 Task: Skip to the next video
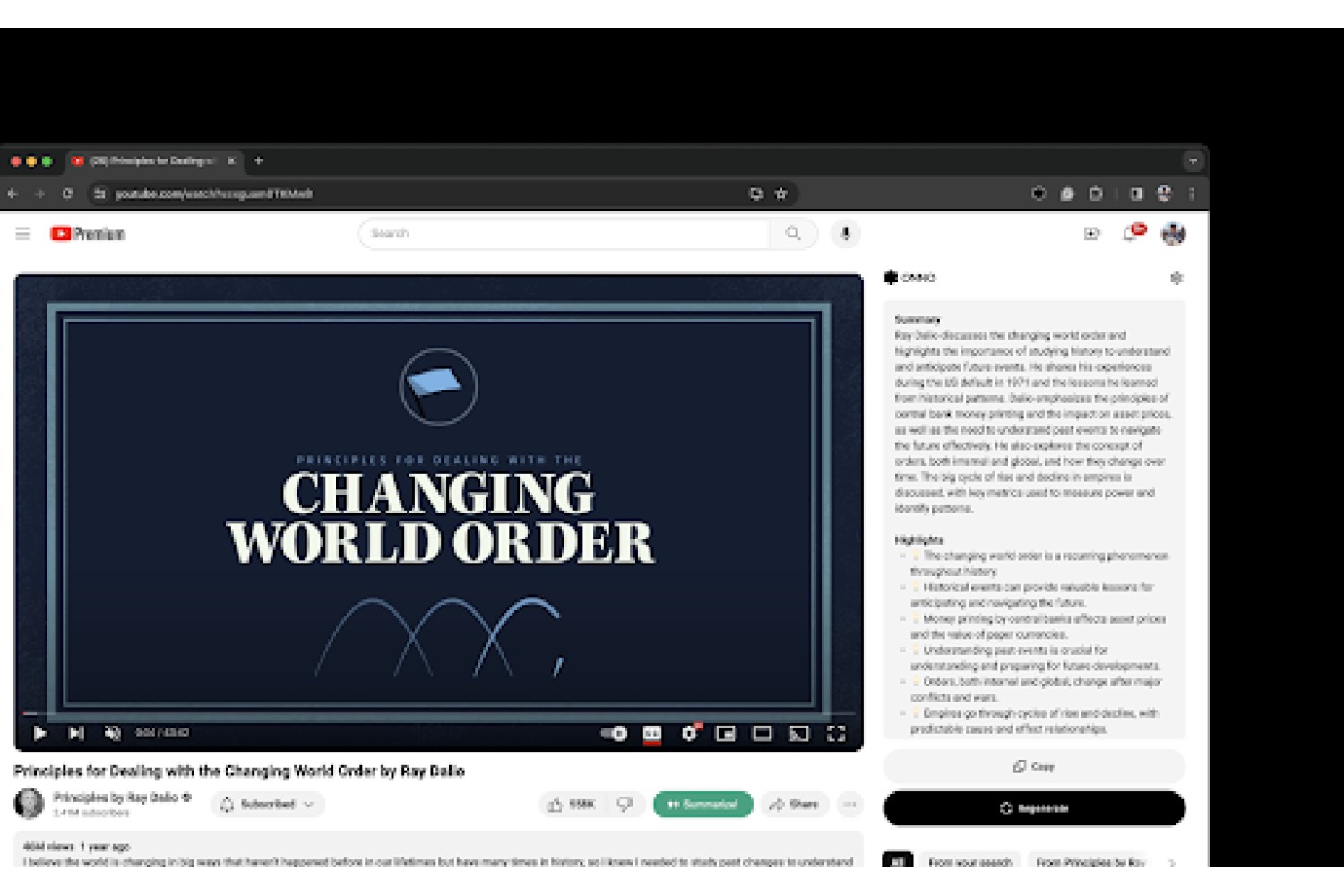(x=76, y=733)
